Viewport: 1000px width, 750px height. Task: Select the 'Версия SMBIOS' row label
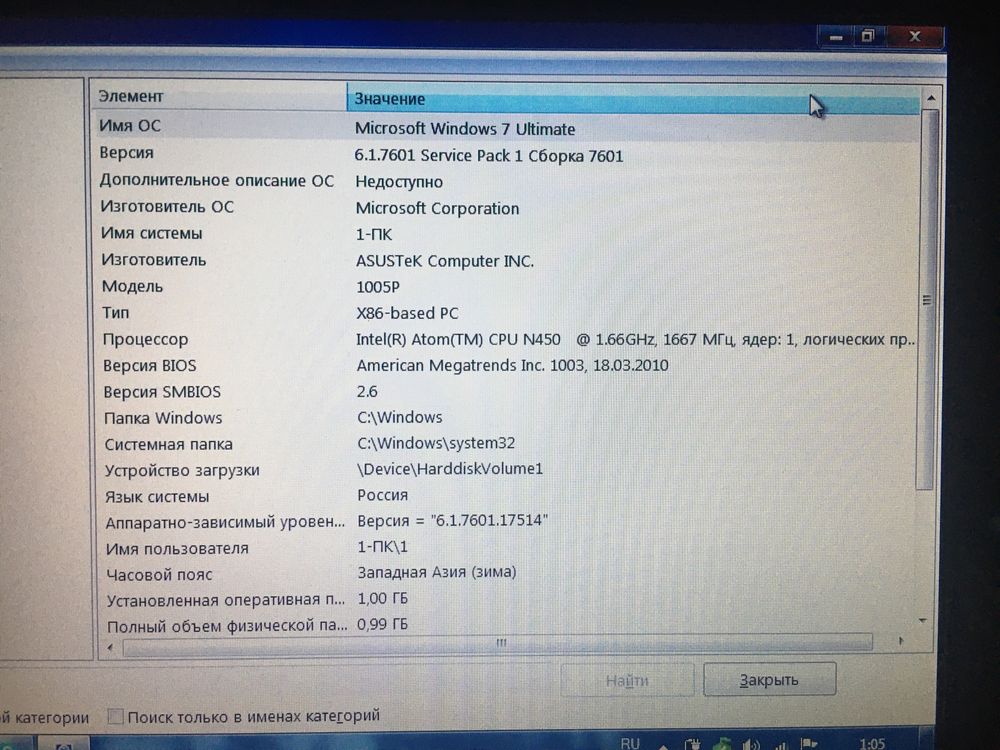[162, 392]
